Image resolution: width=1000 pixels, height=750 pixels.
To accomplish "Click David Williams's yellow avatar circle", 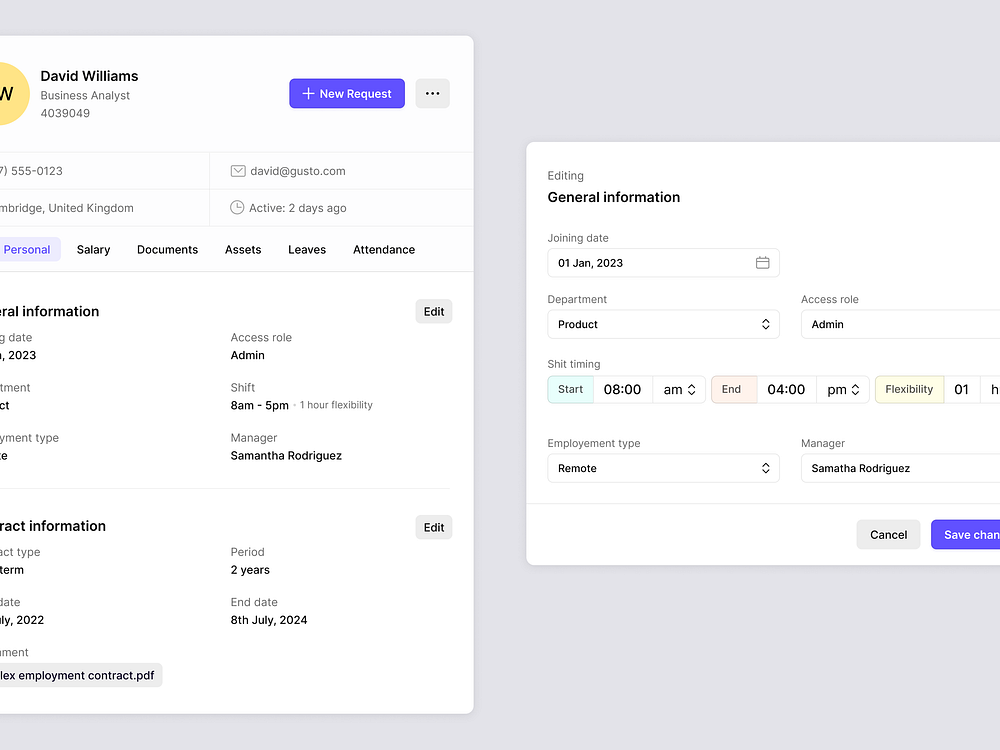I will [x=10, y=93].
